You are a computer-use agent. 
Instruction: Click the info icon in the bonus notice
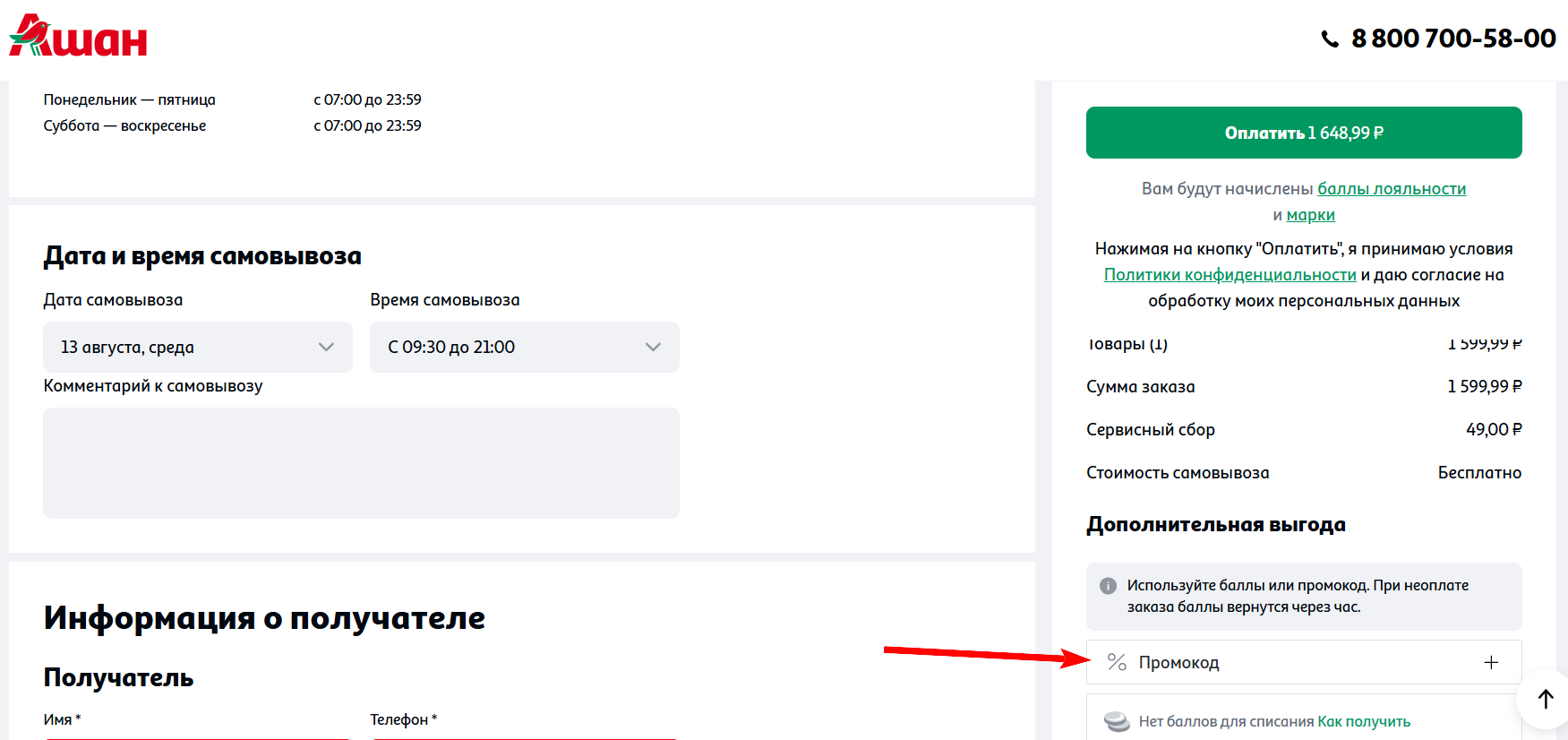(x=1108, y=586)
